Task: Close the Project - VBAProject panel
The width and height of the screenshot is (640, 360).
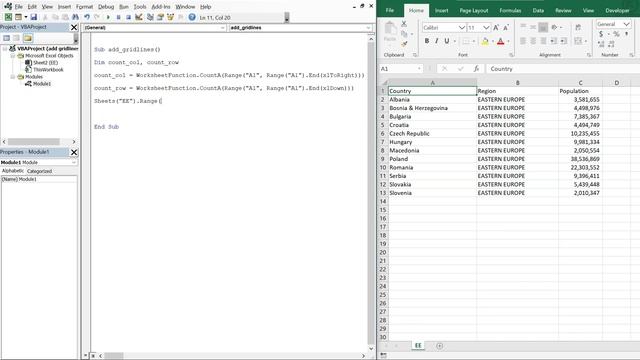Action: (74, 27)
